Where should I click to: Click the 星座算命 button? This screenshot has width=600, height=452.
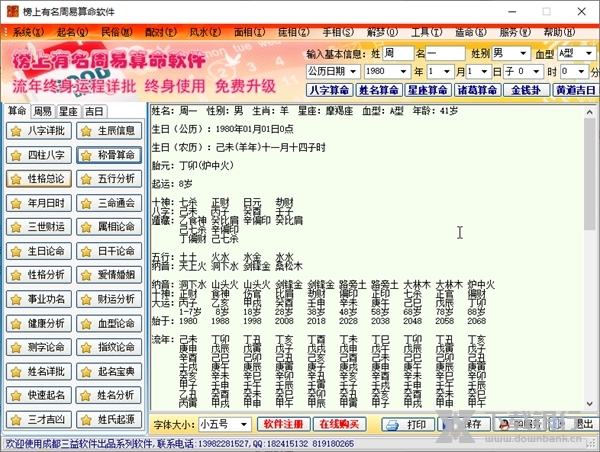pos(427,90)
